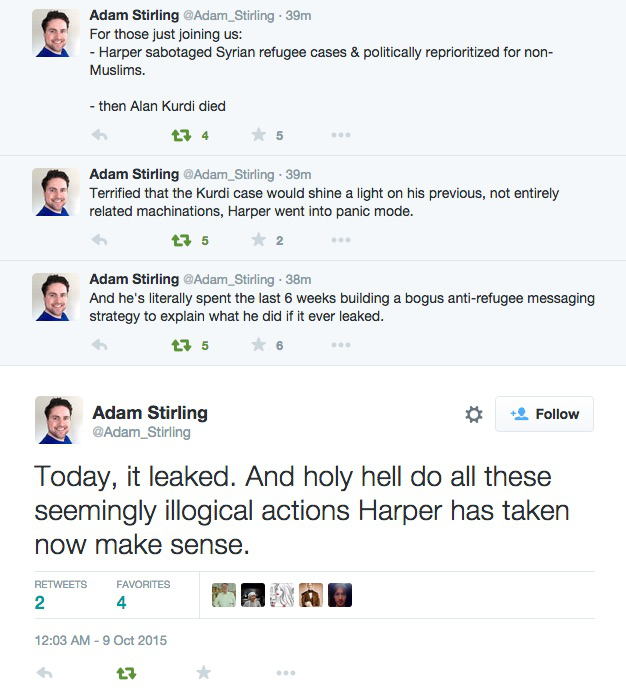Viewport: 626px width, 691px height.
Task: Retweet the 'Terrified that the Kurdi case' tweet
Action: (x=181, y=240)
